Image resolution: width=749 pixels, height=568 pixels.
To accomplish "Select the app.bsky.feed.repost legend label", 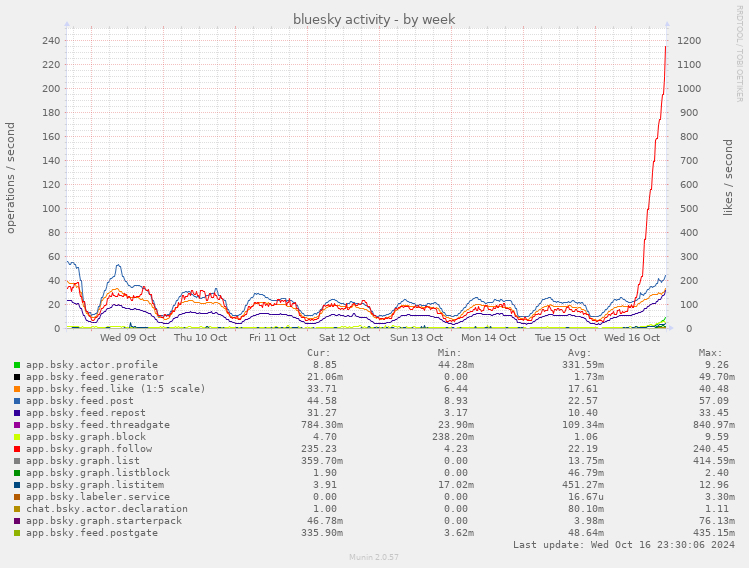I will click(x=86, y=413).
